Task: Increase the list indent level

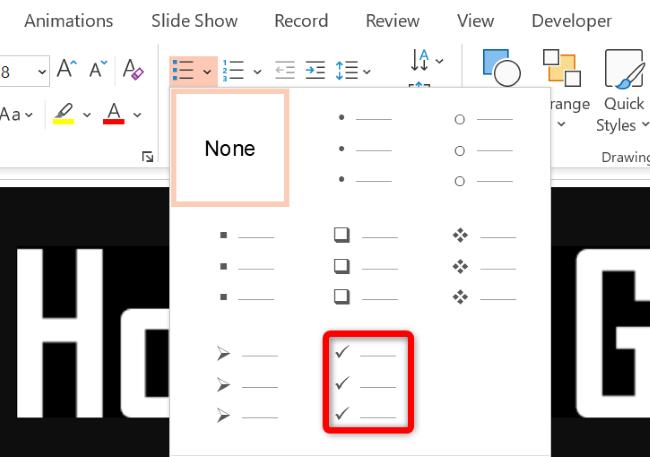Action: point(315,70)
